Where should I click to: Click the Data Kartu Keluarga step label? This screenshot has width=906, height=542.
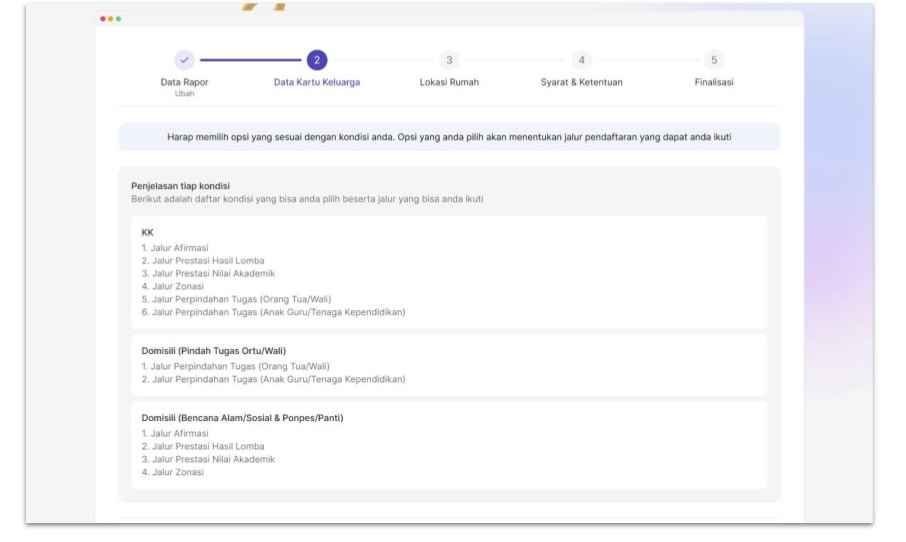(x=317, y=82)
